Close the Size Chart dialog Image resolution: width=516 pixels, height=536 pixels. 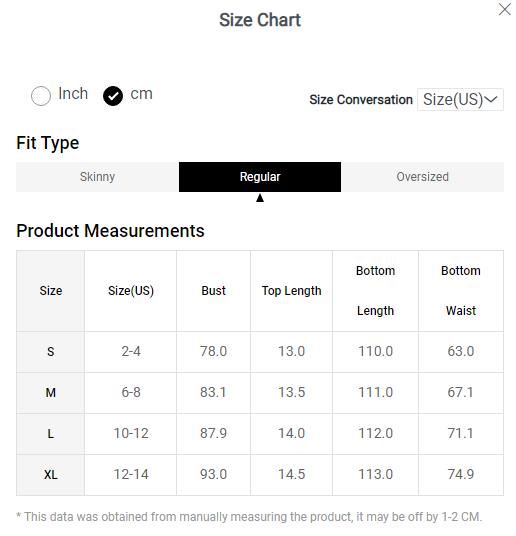pyautogui.click(x=504, y=10)
